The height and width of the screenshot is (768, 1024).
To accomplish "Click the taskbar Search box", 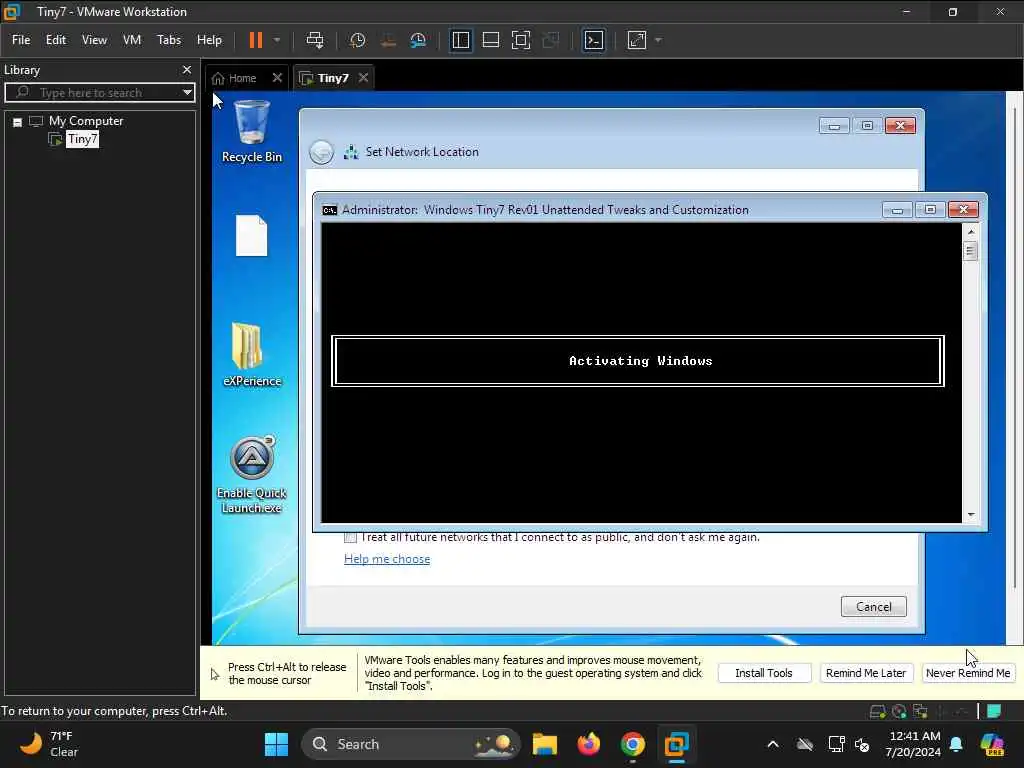I will [411, 744].
